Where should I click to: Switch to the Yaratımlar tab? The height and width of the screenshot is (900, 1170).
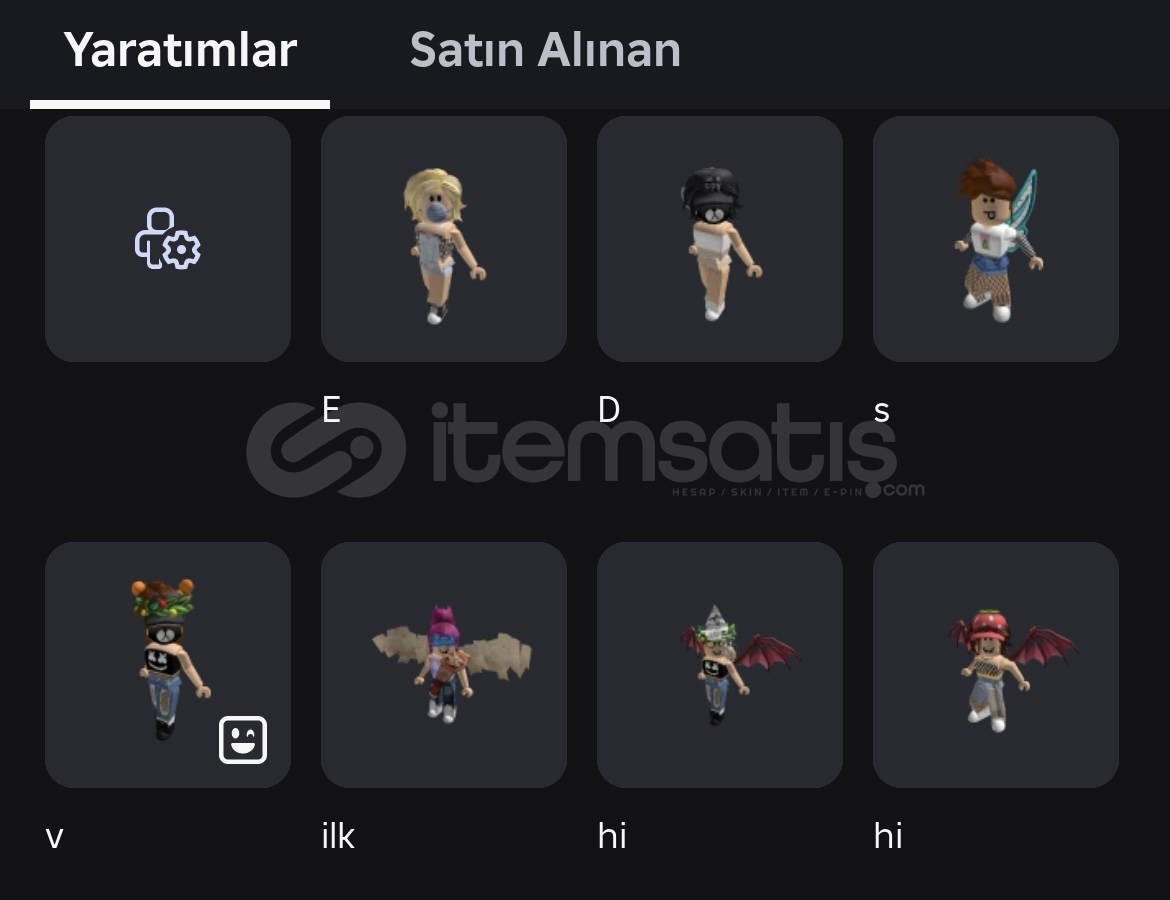pos(180,51)
